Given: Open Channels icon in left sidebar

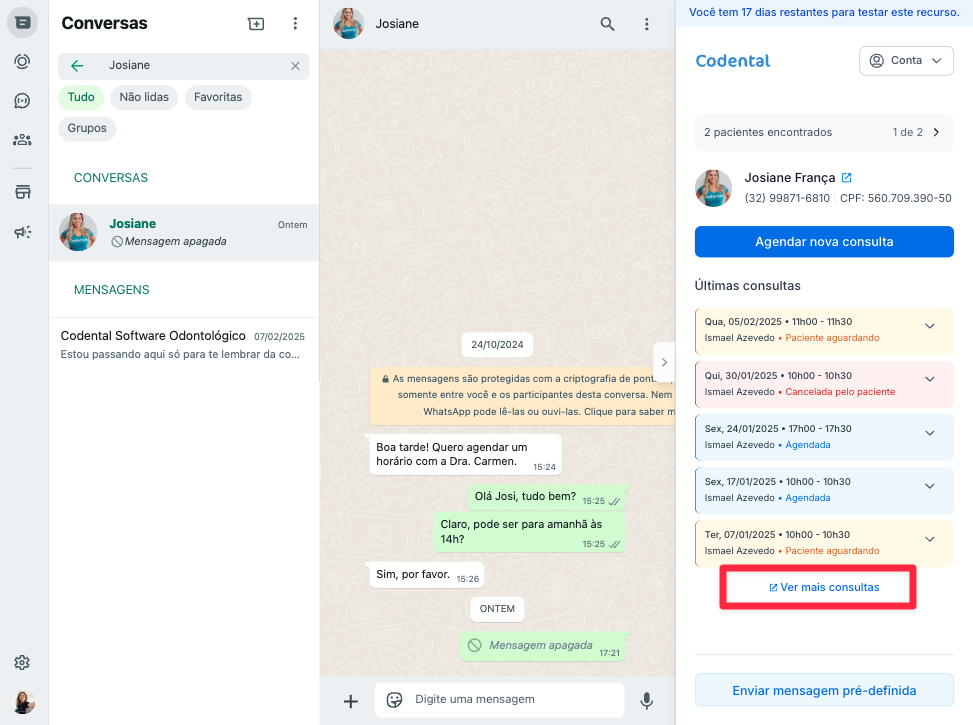Looking at the screenshot, I should (22, 101).
